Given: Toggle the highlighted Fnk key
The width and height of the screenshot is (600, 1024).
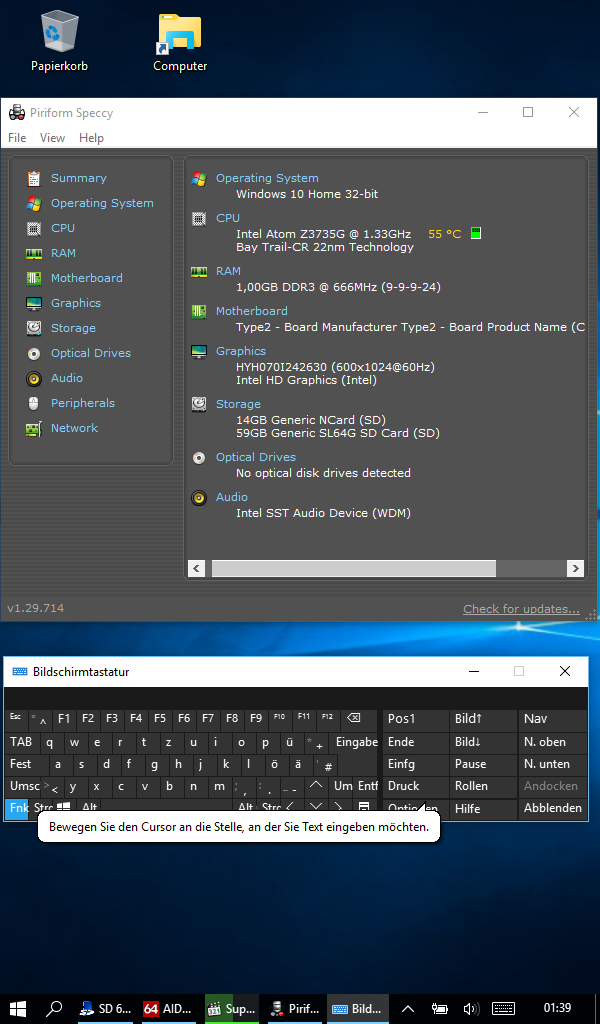Looking at the screenshot, I should (x=17, y=808).
